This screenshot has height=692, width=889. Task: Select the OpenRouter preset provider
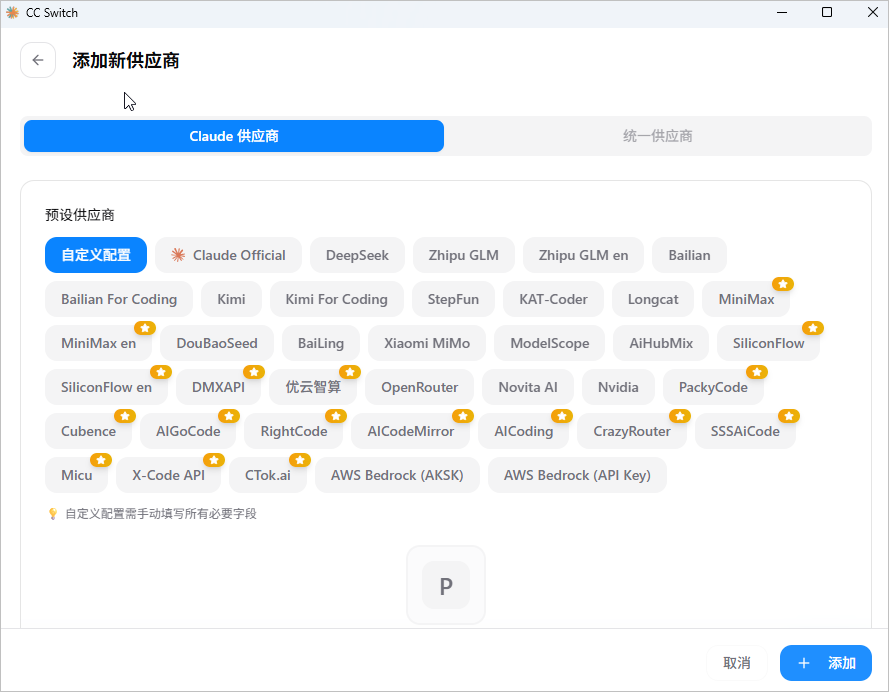(x=419, y=387)
